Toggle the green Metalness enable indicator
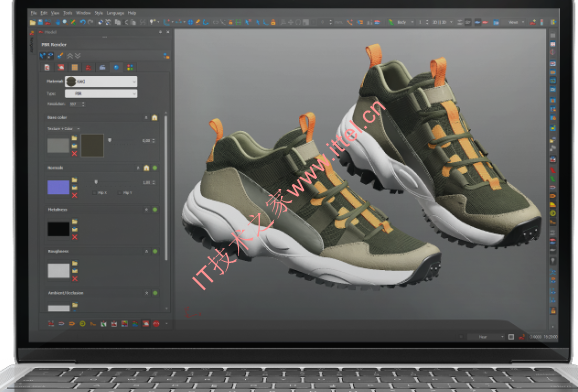The image size is (578, 392). tap(155, 209)
